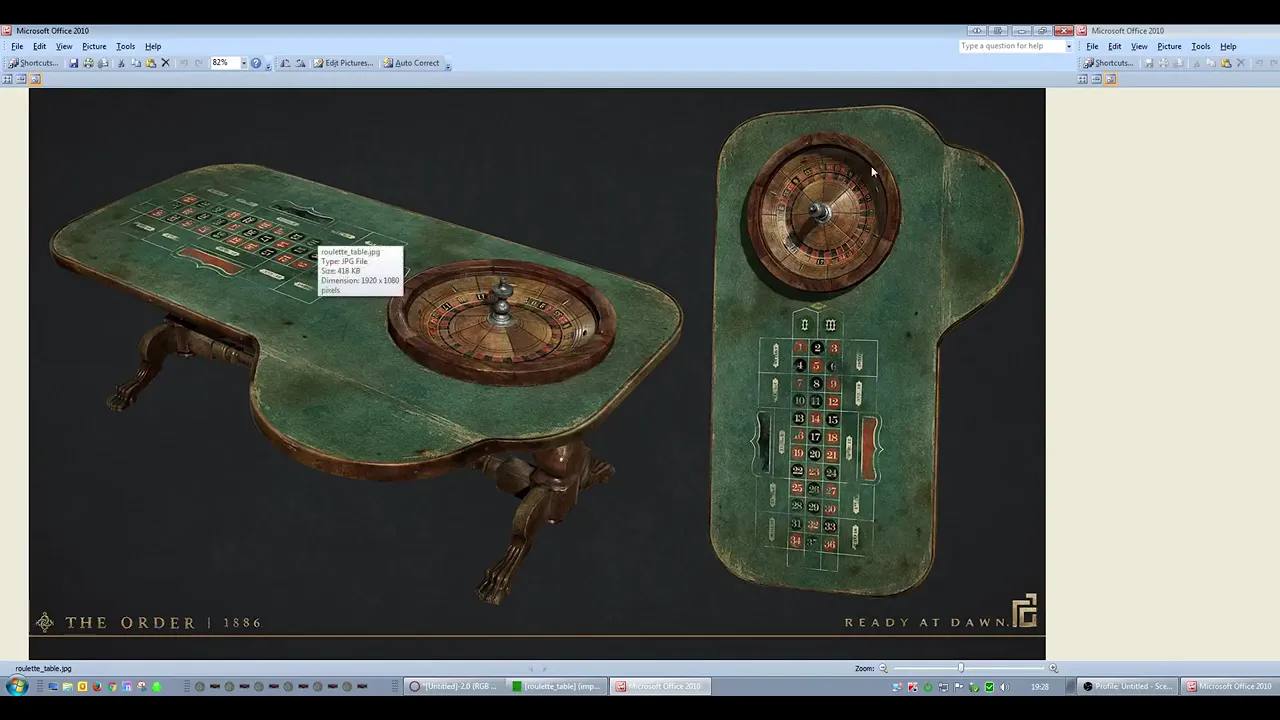This screenshot has width=1280, height=720.
Task: Switch to the 'Profile: Untitled' taskbar button
Action: pyautogui.click(x=1128, y=686)
